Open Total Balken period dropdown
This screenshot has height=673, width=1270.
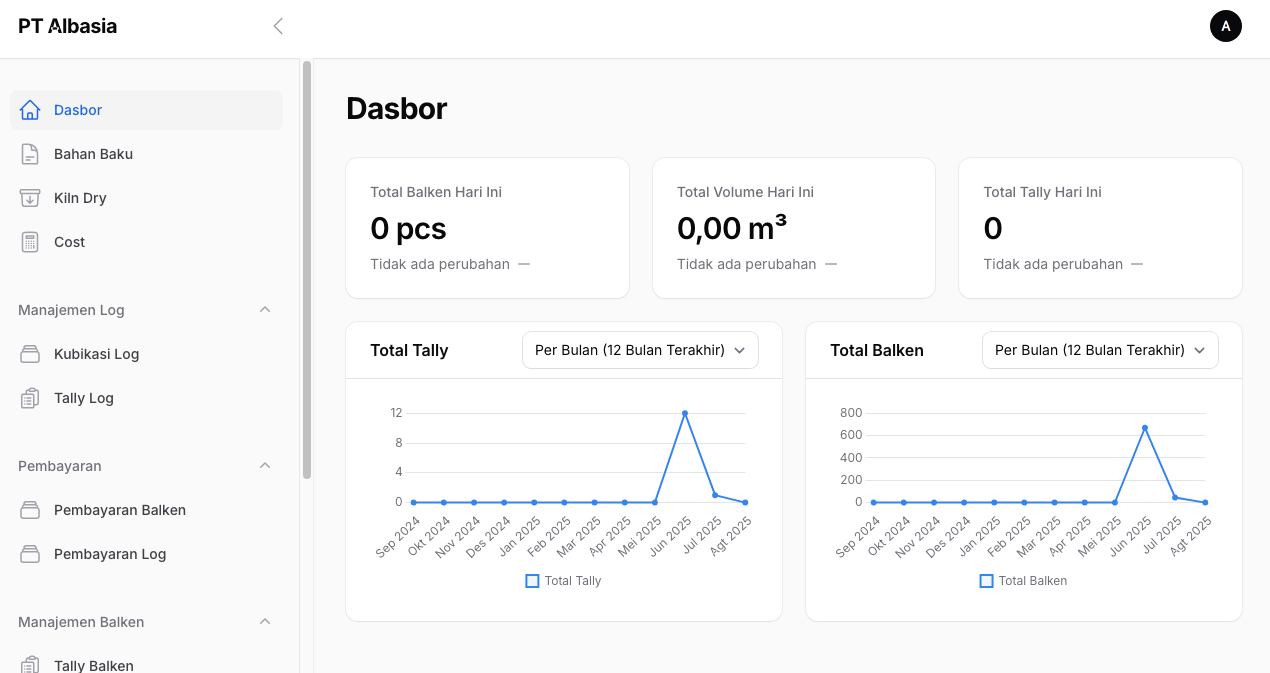pos(1100,350)
